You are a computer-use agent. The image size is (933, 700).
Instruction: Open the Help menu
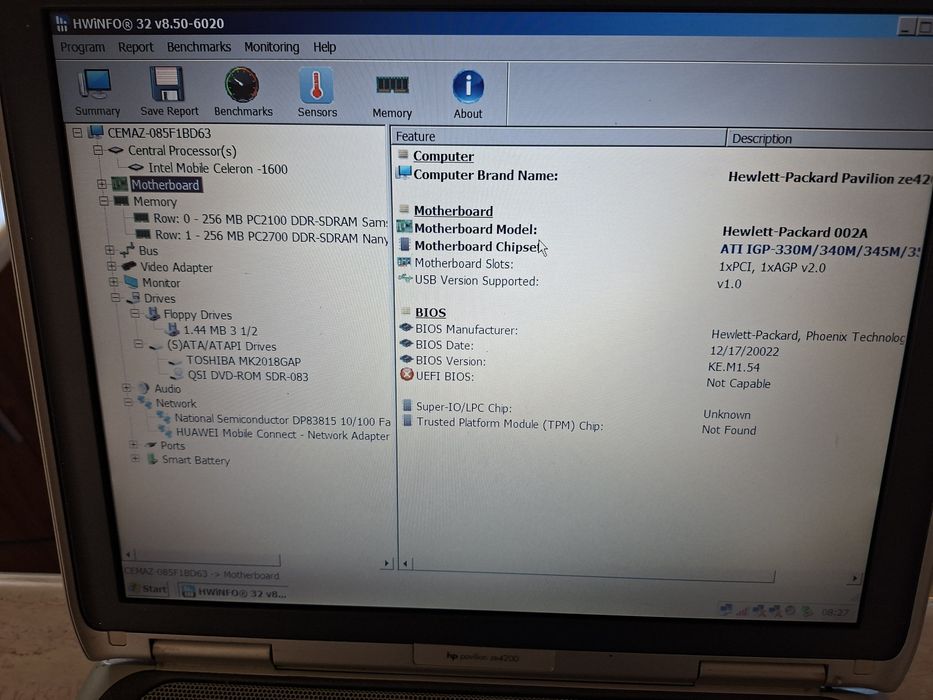324,47
